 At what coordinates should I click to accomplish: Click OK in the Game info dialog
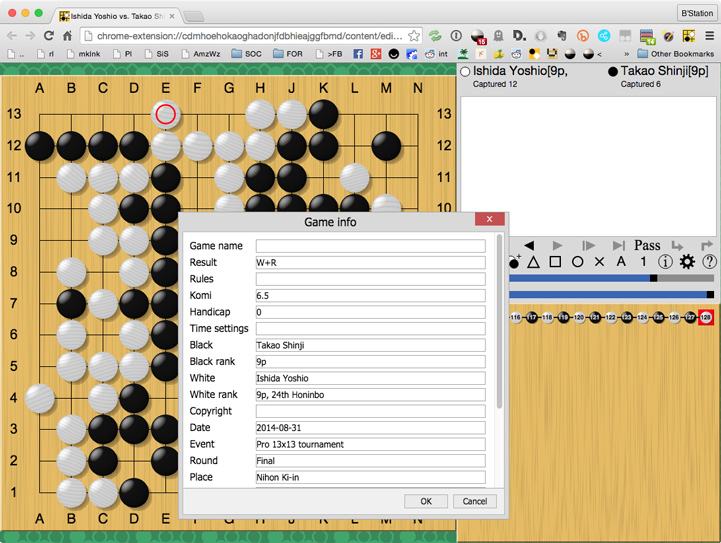pos(426,501)
